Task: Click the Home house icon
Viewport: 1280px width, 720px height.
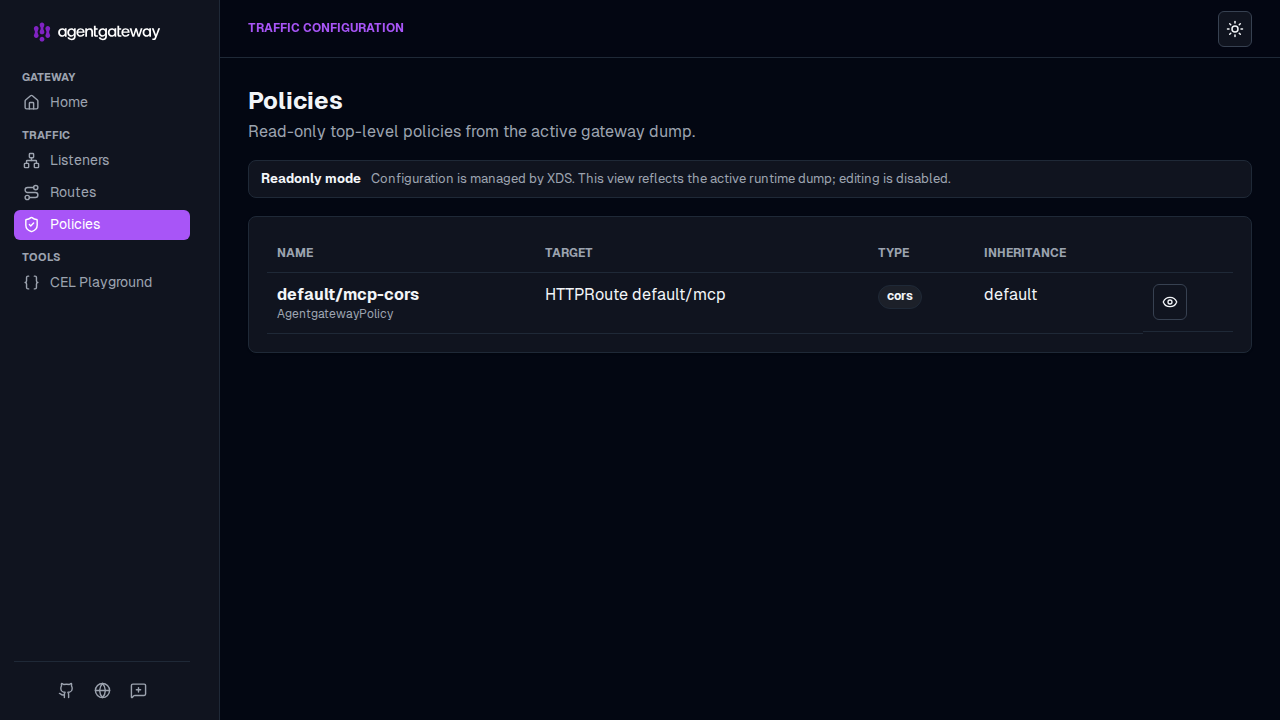Action: click(32, 102)
